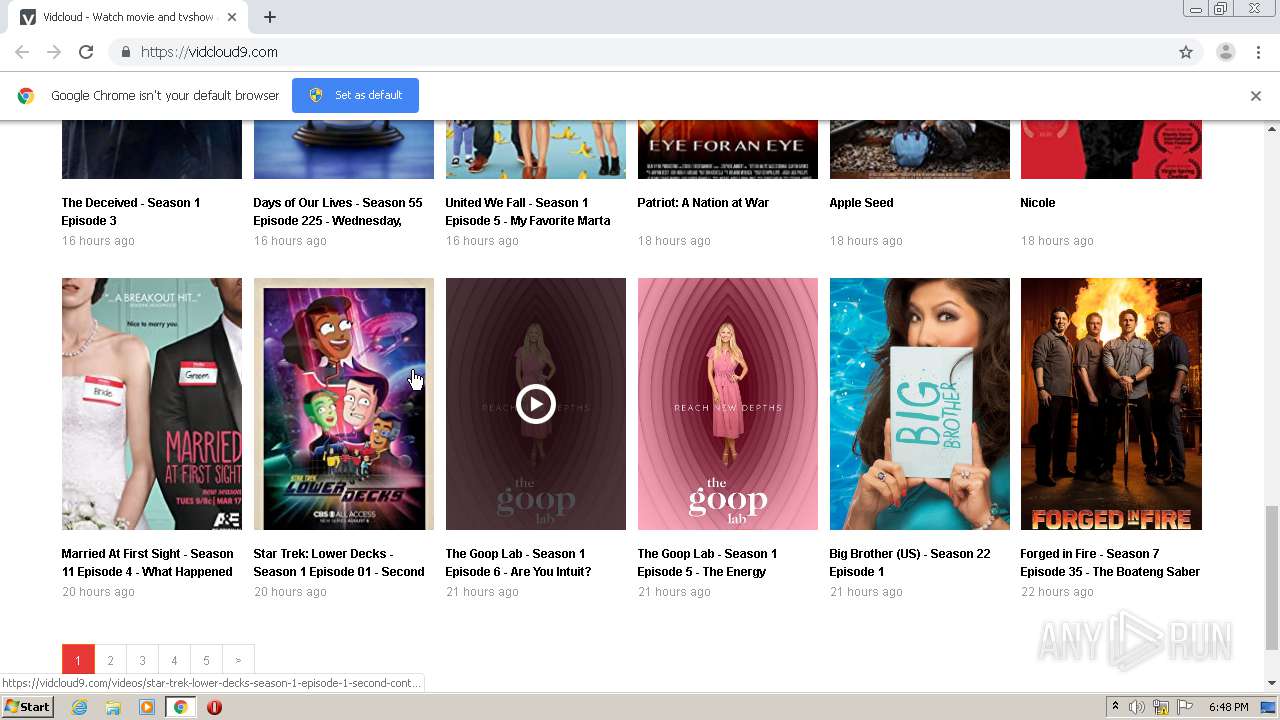Viewport: 1280px width, 720px height.
Task: Select pagination page 1
Action: (x=78, y=660)
